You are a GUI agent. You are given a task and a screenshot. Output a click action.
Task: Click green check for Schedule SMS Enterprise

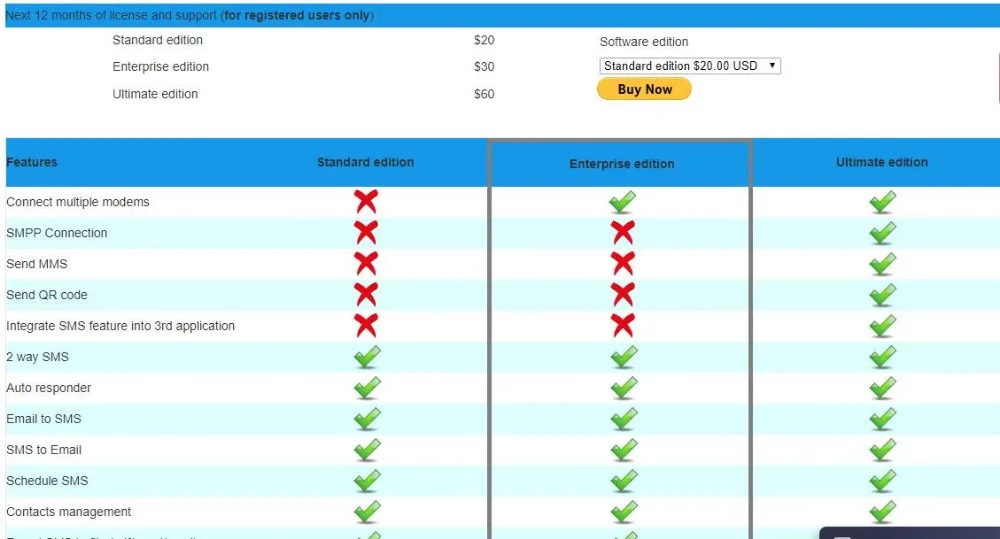pos(624,480)
